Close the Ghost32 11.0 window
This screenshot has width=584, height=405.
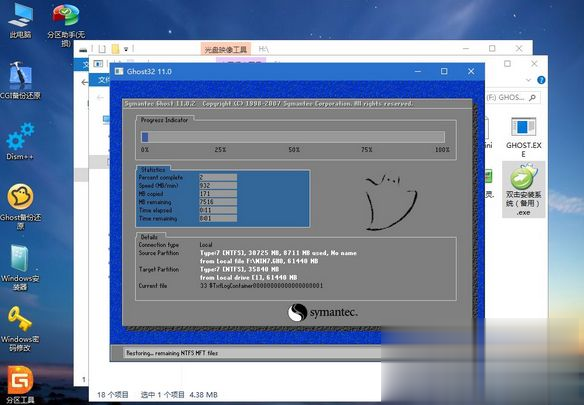pos(471,71)
